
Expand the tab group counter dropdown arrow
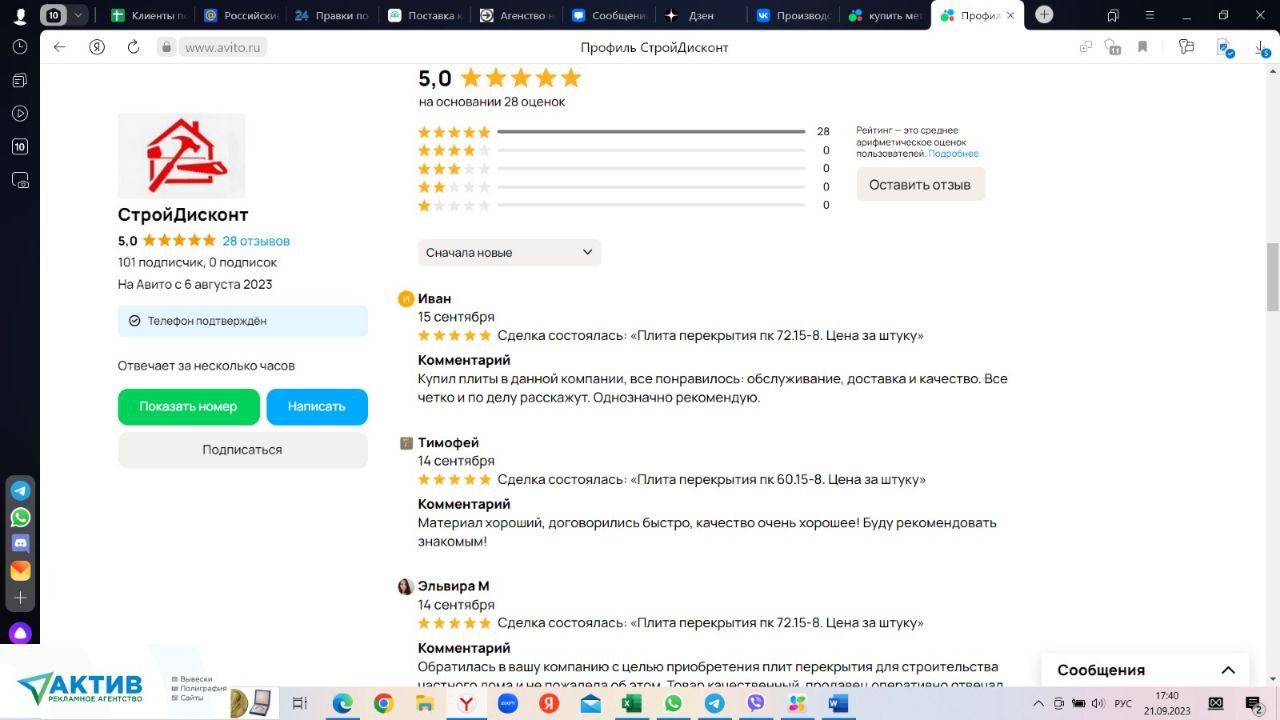click(78, 15)
